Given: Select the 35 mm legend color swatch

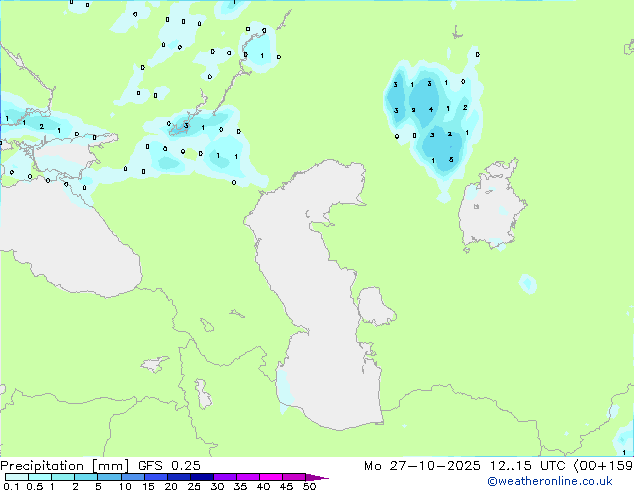Looking at the screenshot, I should tap(248, 477).
